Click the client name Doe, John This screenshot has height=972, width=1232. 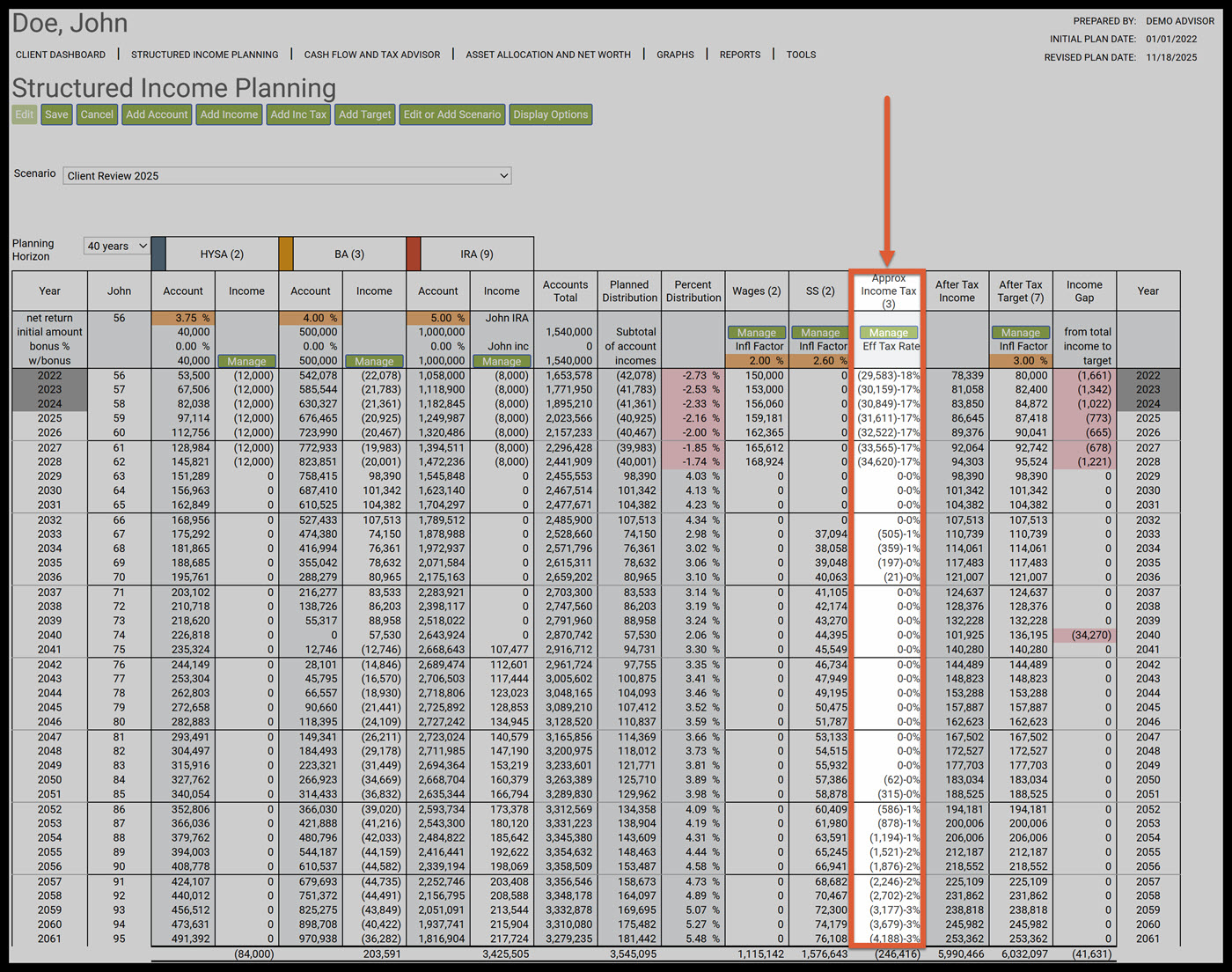point(70,23)
